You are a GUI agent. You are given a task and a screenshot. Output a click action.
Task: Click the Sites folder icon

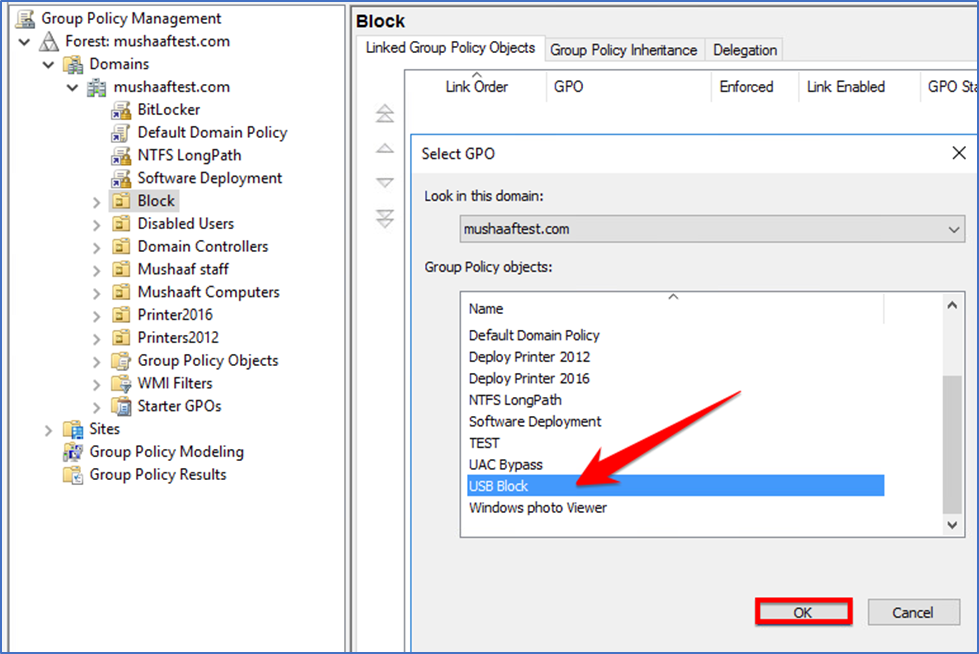point(73,429)
